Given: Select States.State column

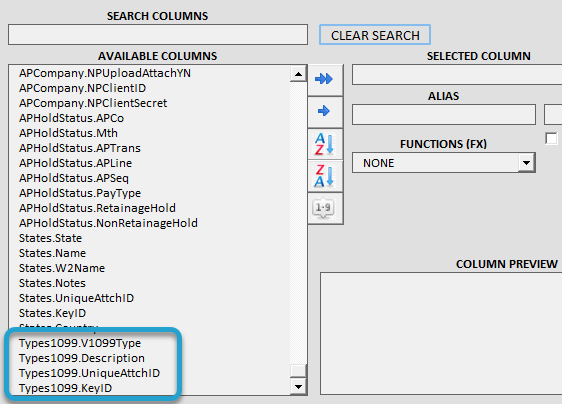Looking at the screenshot, I should point(51,238).
